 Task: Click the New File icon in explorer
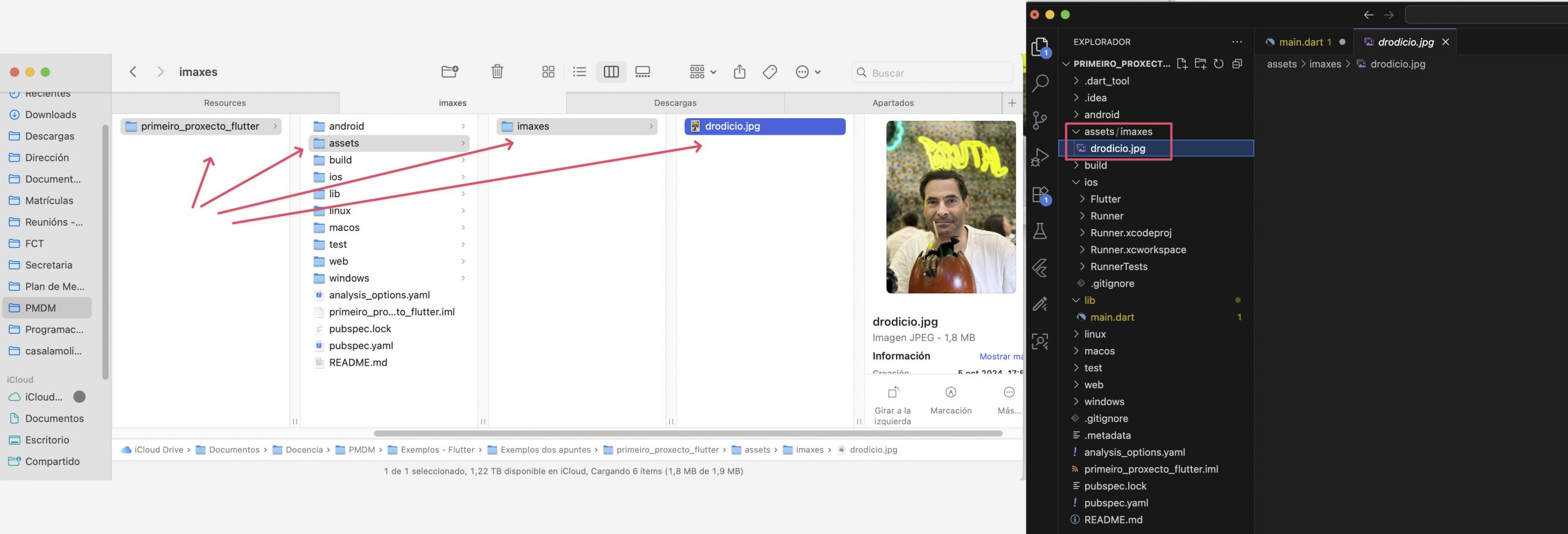(1182, 64)
